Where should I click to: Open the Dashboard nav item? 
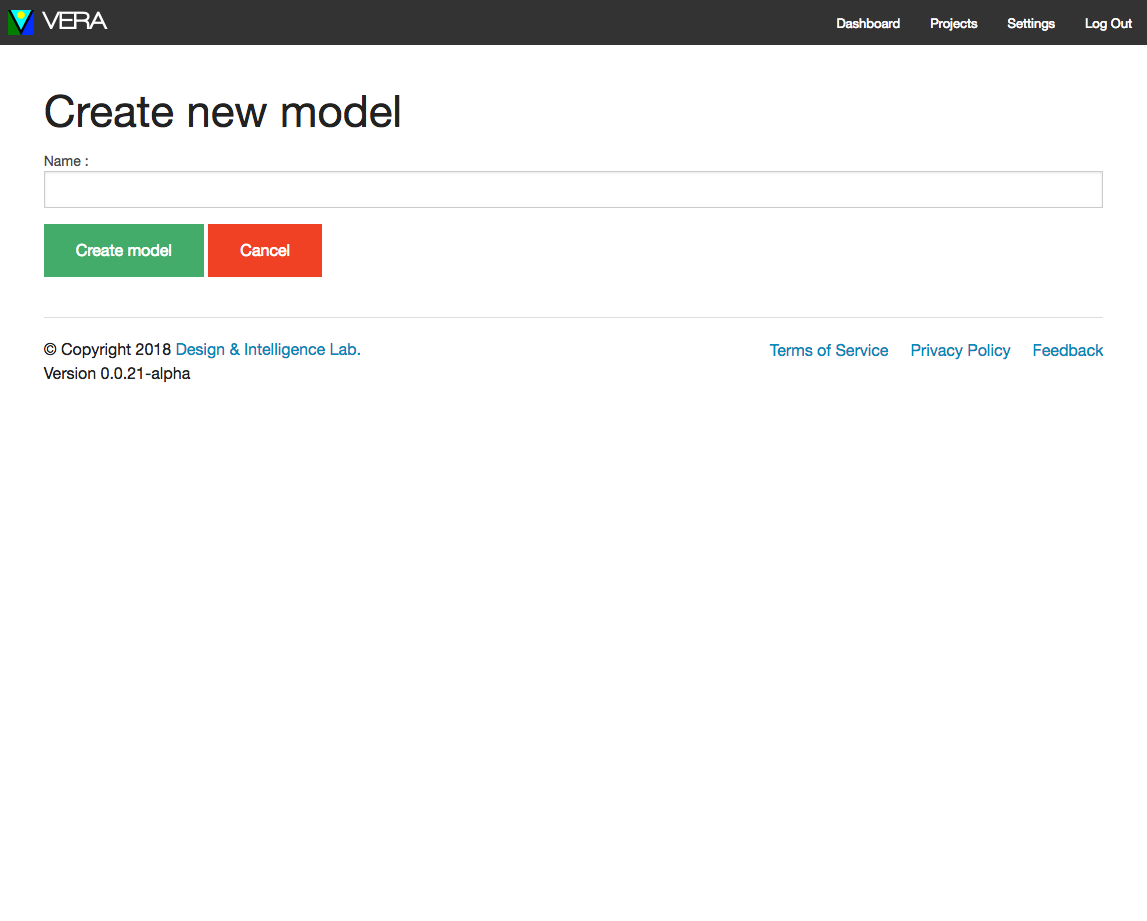(868, 23)
